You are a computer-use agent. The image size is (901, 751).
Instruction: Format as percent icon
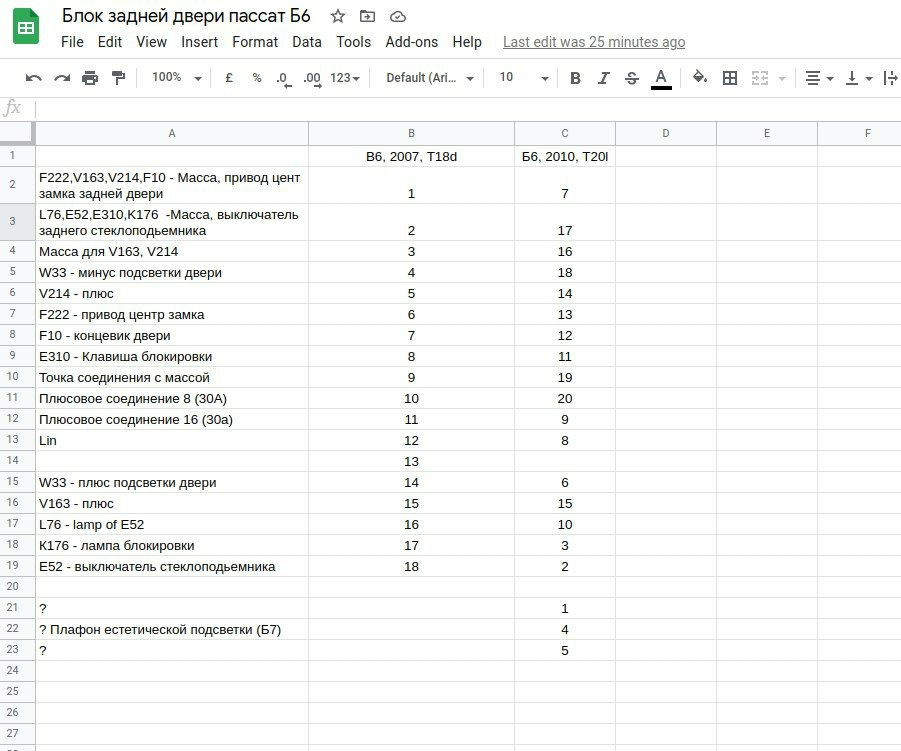(x=257, y=78)
